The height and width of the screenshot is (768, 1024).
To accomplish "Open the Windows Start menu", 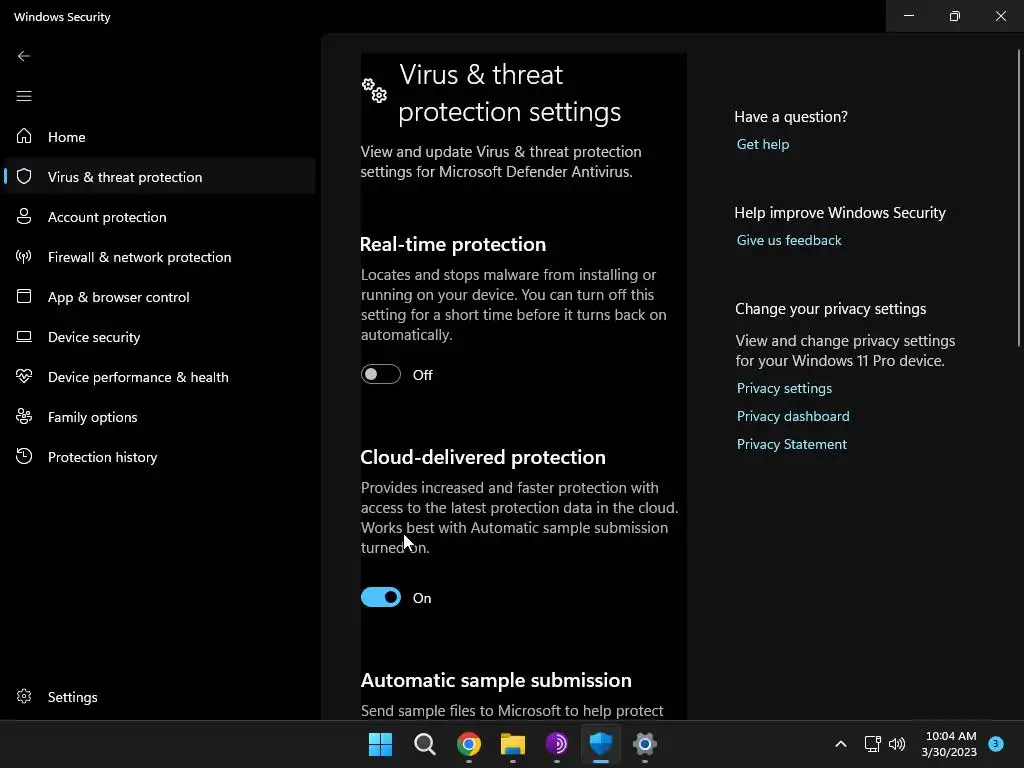I will 380,744.
